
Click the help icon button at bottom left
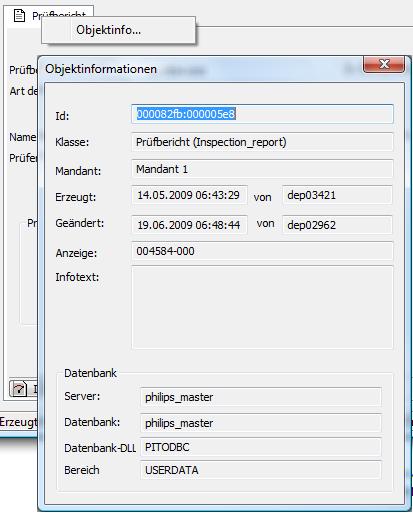(19, 389)
